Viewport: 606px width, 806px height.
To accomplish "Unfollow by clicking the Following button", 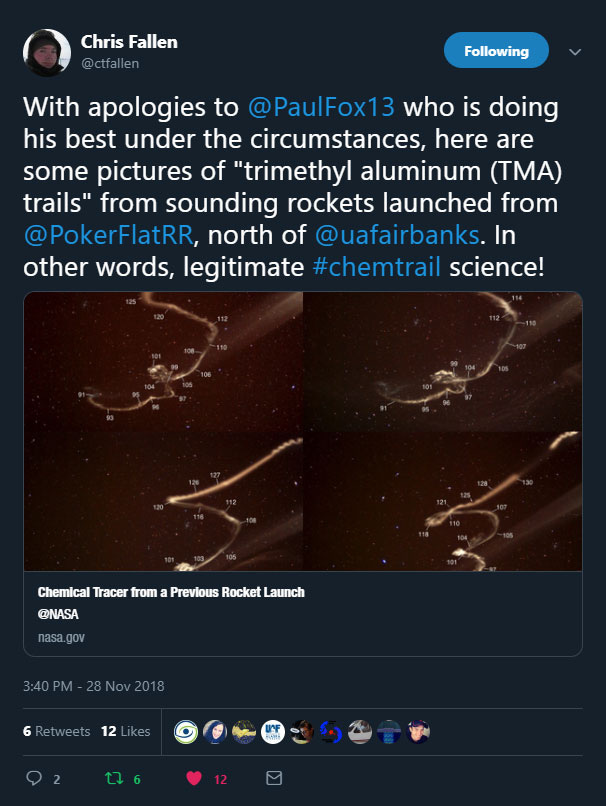I will pyautogui.click(x=496, y=50).
